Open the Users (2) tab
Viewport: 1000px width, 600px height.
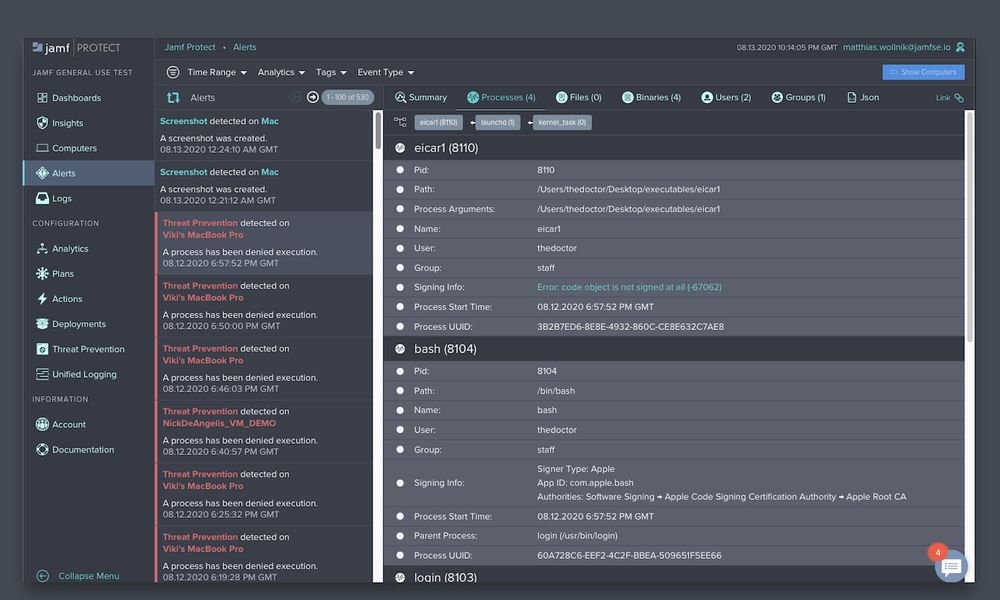(726, 98)
